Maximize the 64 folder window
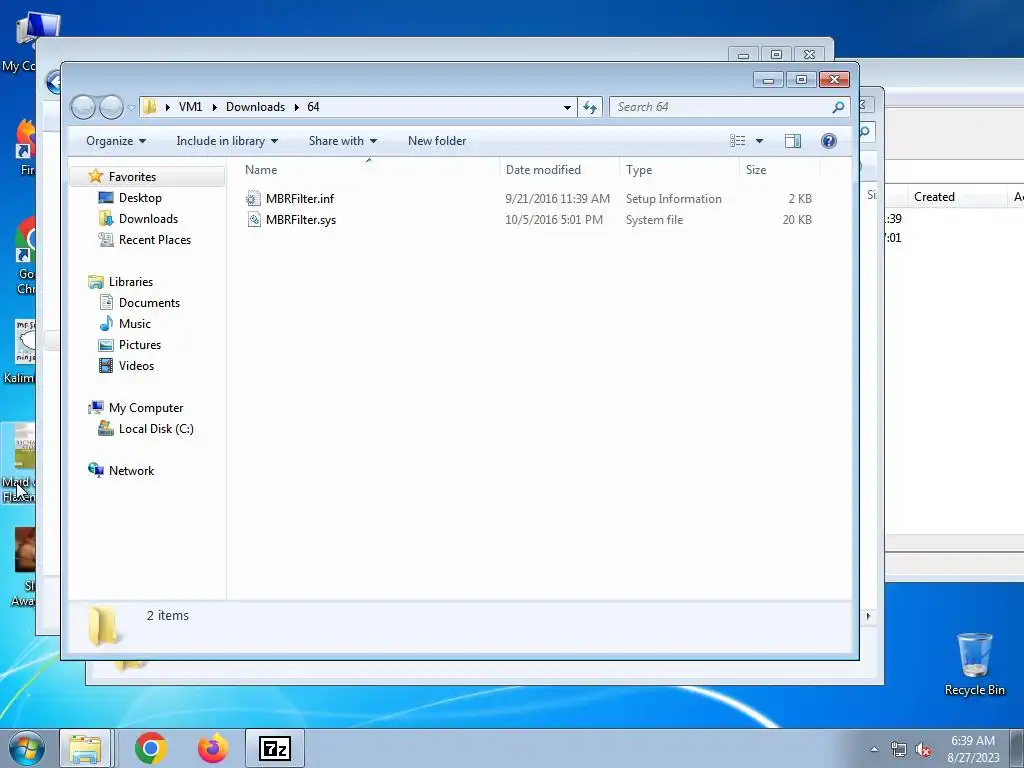Viewport: 1024px width, 768px height. 801,80
